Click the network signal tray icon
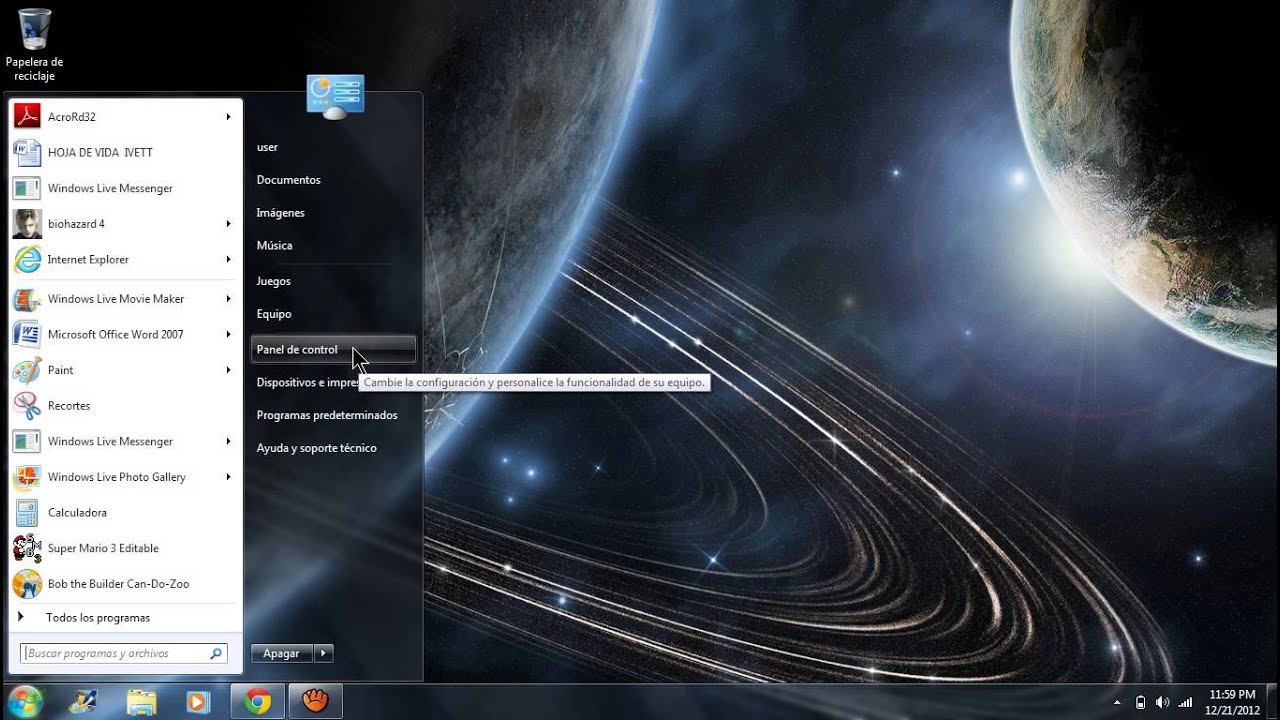 (1185, 702)
